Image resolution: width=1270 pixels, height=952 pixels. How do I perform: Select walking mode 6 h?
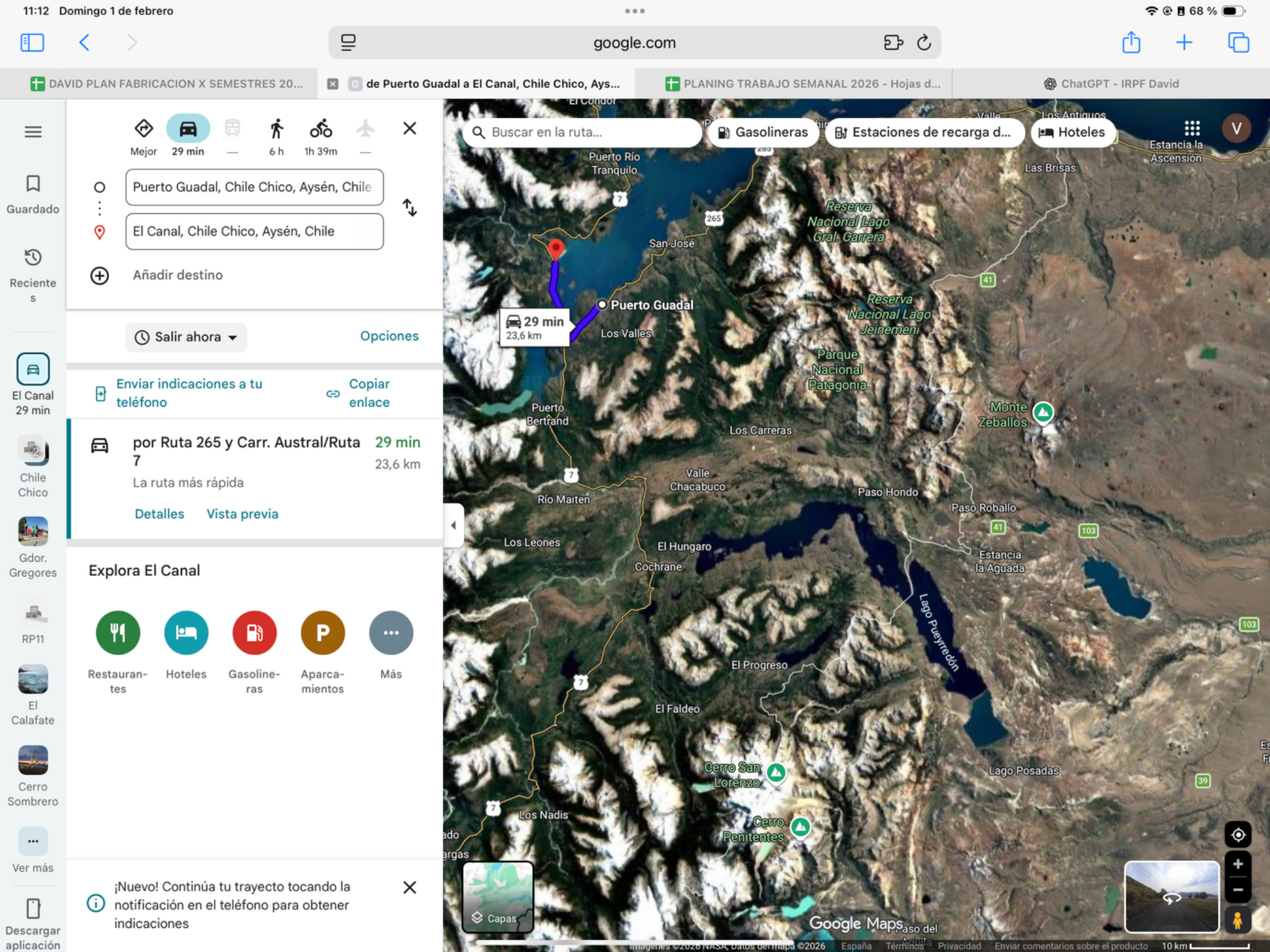277,138
